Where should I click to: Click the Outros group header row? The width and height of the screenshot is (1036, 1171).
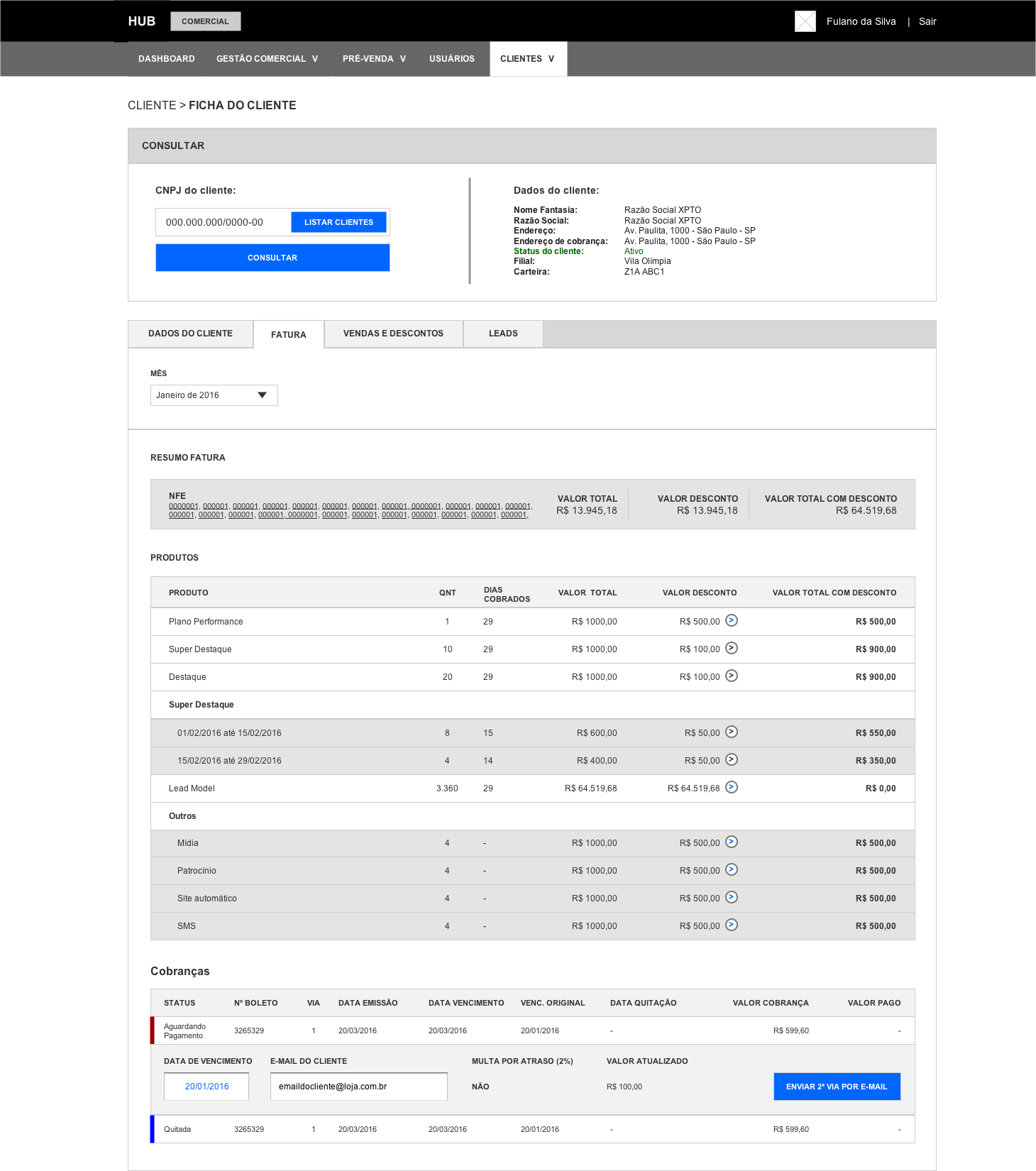[532, 816]
